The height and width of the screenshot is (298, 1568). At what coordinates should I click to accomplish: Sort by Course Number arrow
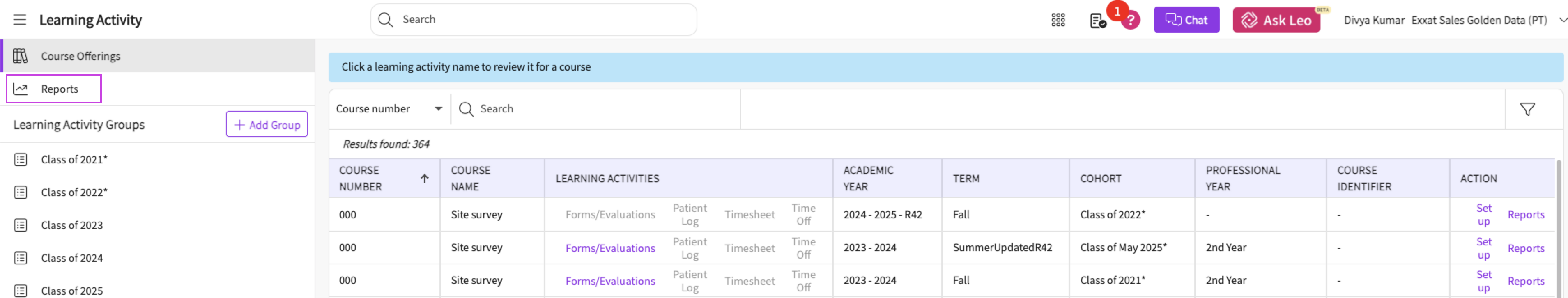point(424,178)
